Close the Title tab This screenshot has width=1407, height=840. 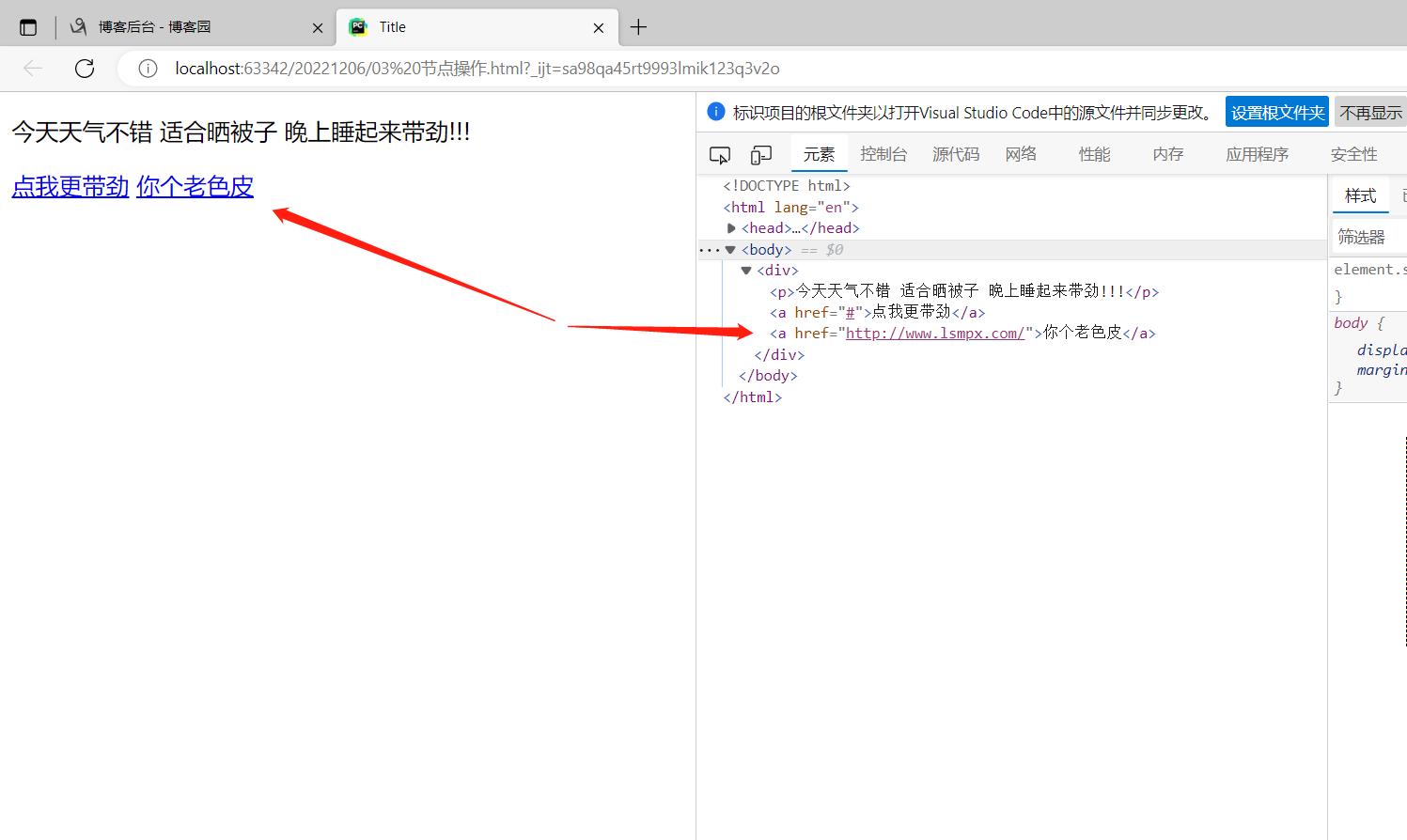pyautogui.click(x=599, y=28)
